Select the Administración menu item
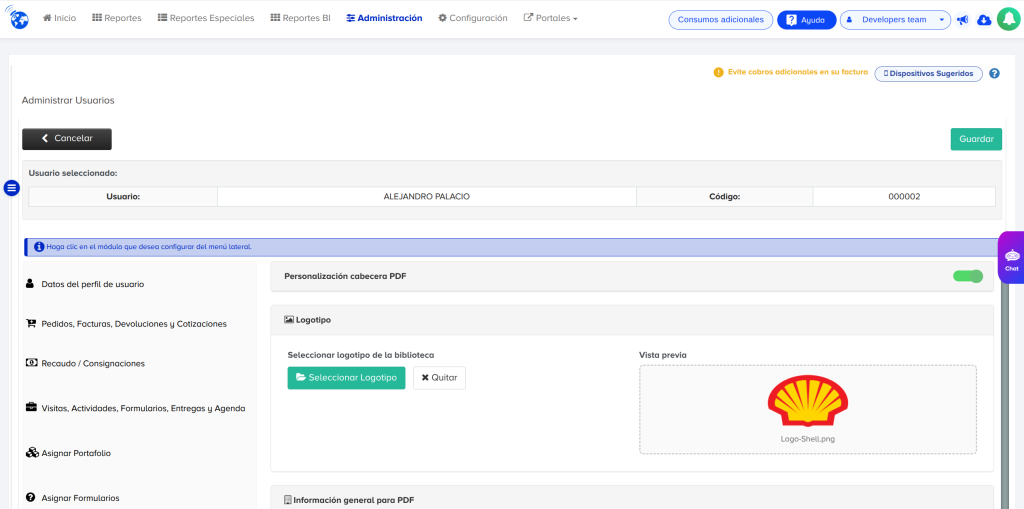Screen dimensions: 1024x509 pyautogui.click(x=384, y=18)
